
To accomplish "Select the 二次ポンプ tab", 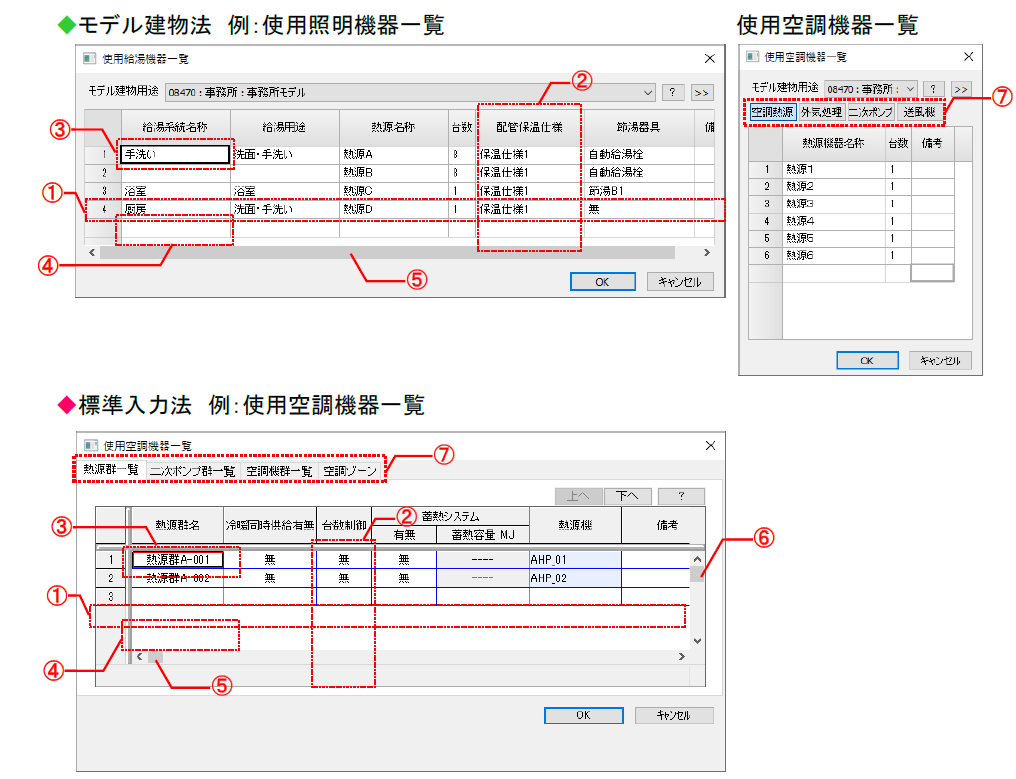I will (871, 112).
